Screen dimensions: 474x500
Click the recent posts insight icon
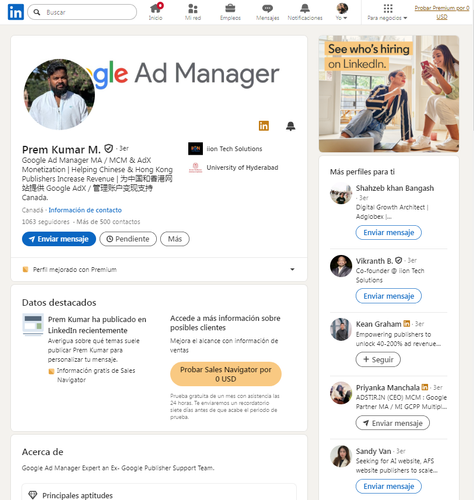click(33, 324)
